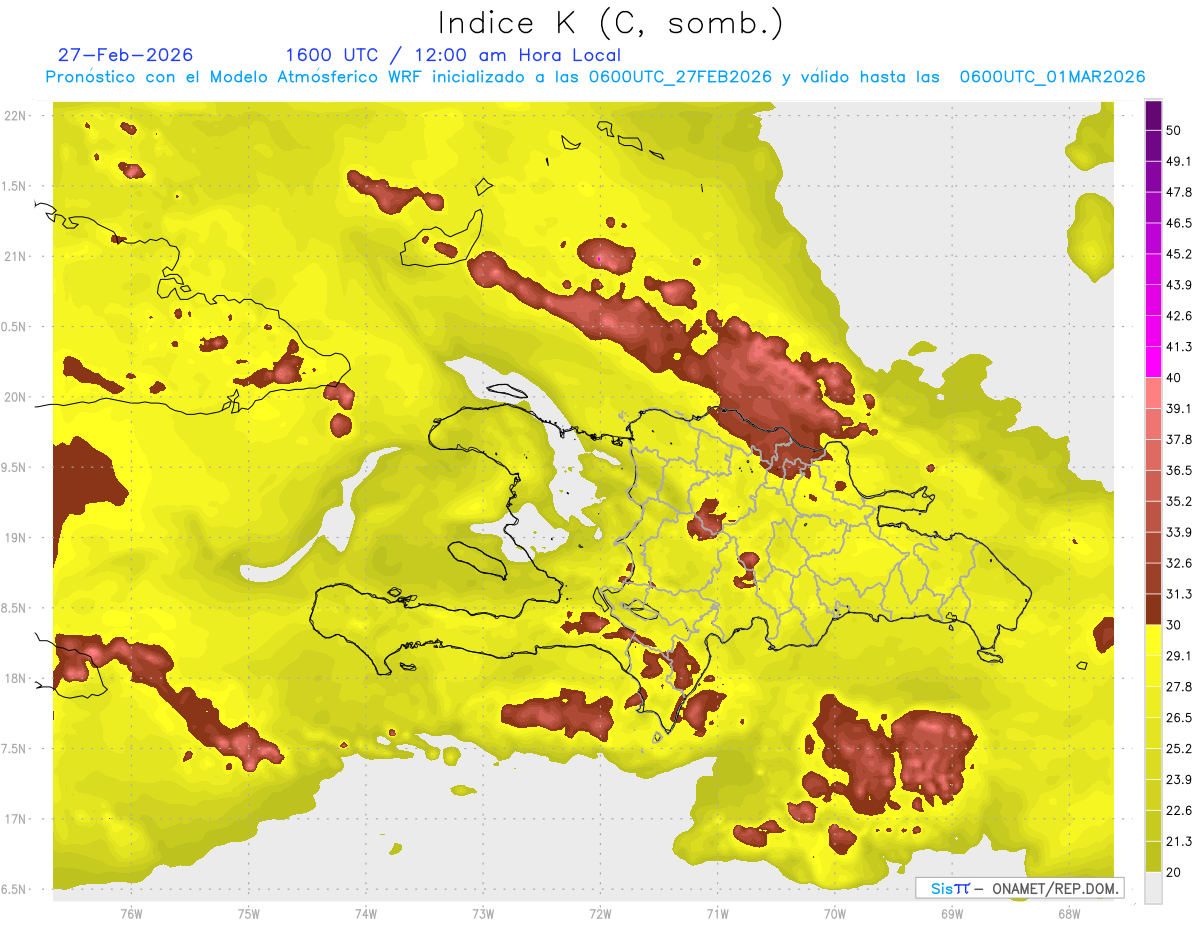Click the colorbar label "45.2"
This screenshot has width=1200, height=927.
pos(1179,254)
